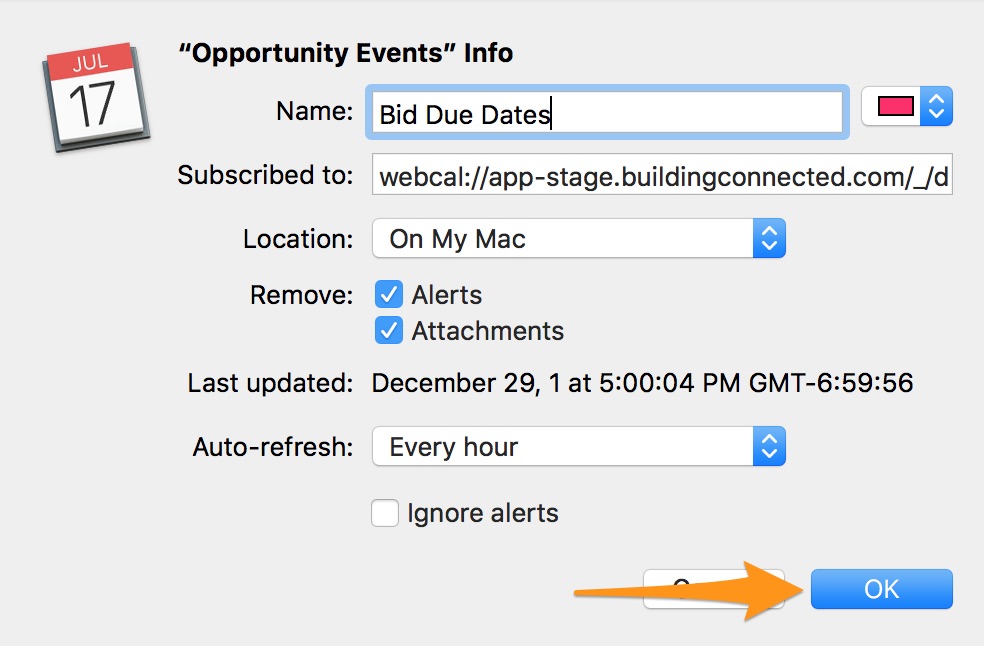
Task: Click the Subscribed to webcal URL field
Action: point(661,177)
